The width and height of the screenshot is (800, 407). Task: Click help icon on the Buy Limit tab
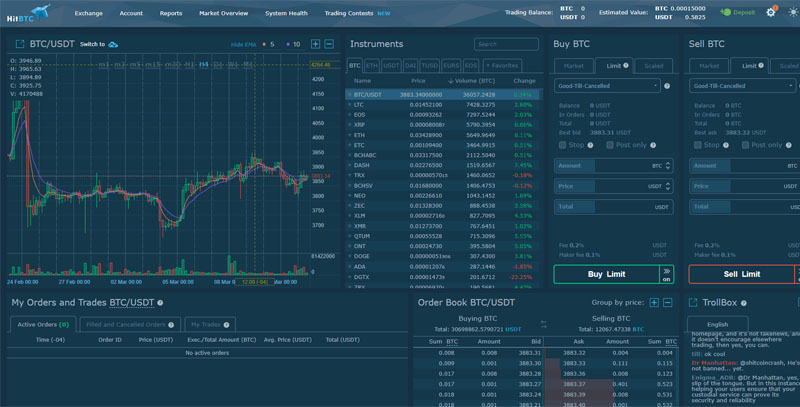pyautogui.click(x=626, y=65)
